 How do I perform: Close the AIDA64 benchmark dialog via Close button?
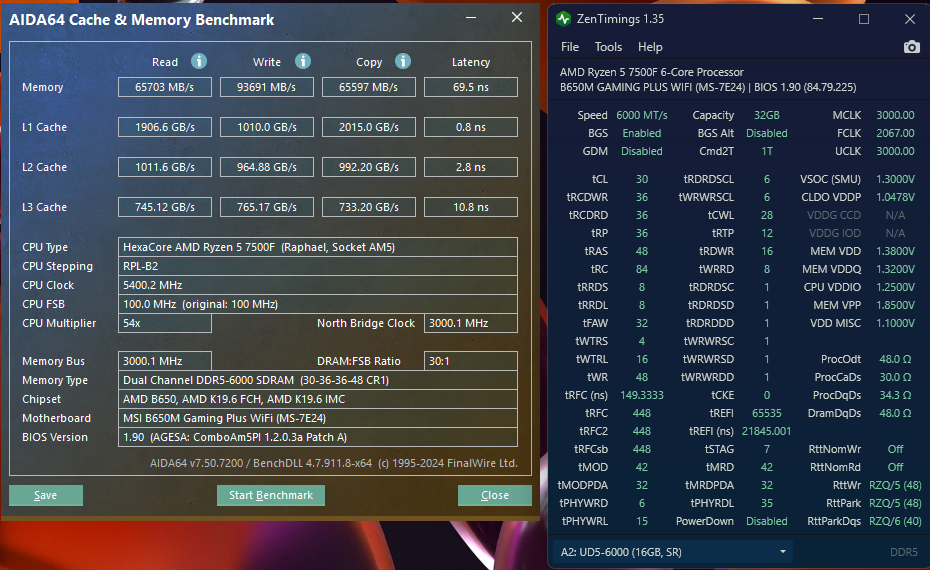pyautogui.click(x=495, y=495)
